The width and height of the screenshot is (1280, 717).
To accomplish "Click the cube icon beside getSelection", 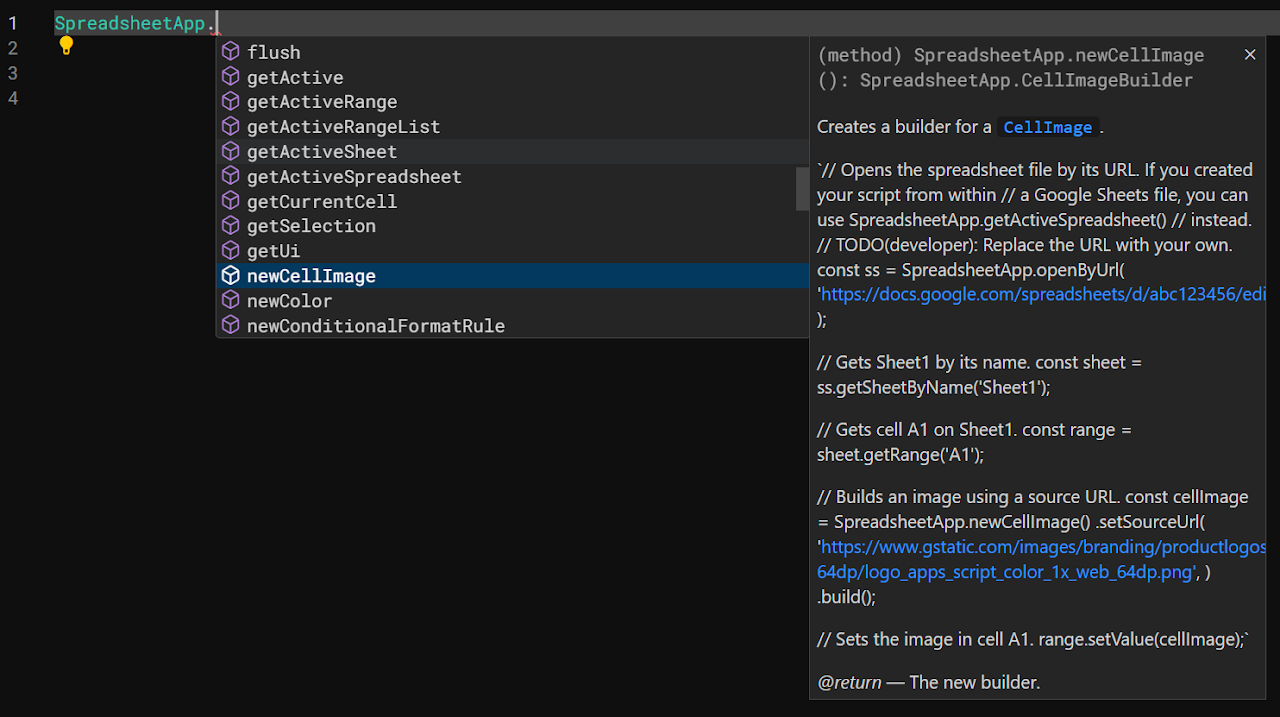I will [x=231, y=226].
